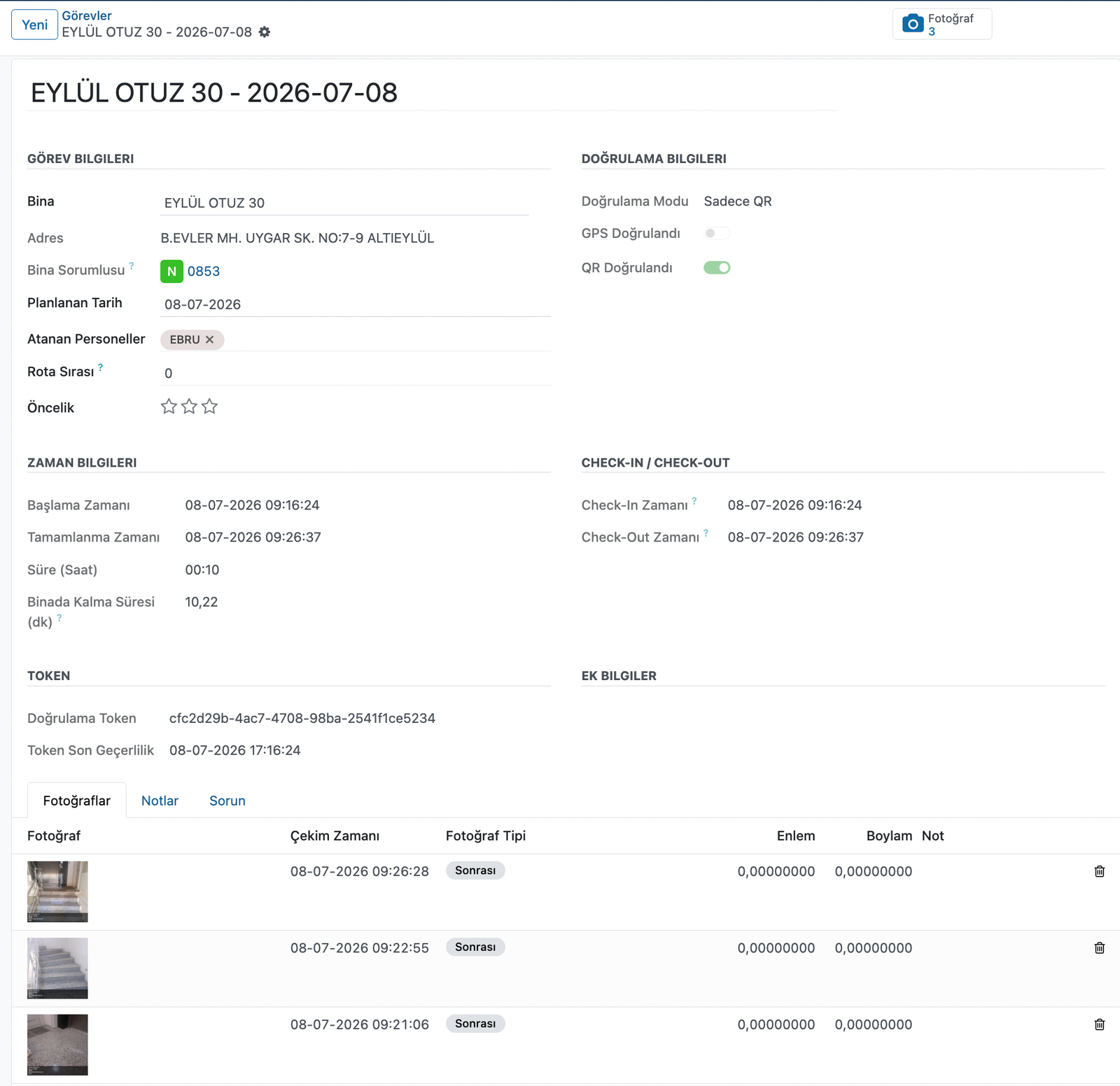Open the Fotoğraf camera stat button
1120x1086 pixels.
[x=941, y=24]
